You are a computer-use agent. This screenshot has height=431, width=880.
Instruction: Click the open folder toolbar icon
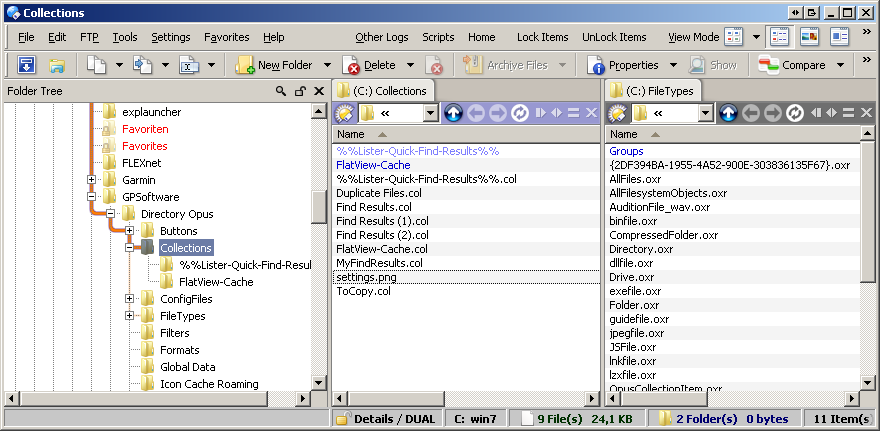point(57,66)
